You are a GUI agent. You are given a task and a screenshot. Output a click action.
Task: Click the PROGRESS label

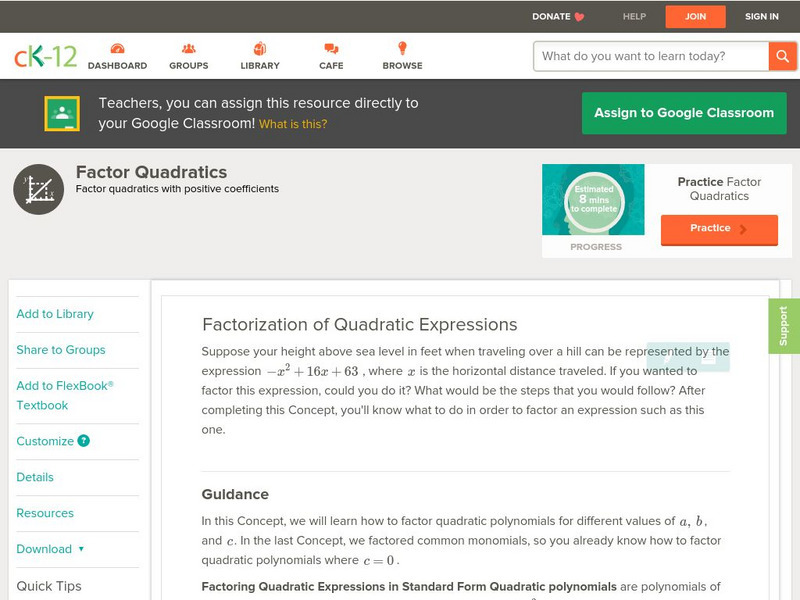pyautogui.click(x=596, y=246)
